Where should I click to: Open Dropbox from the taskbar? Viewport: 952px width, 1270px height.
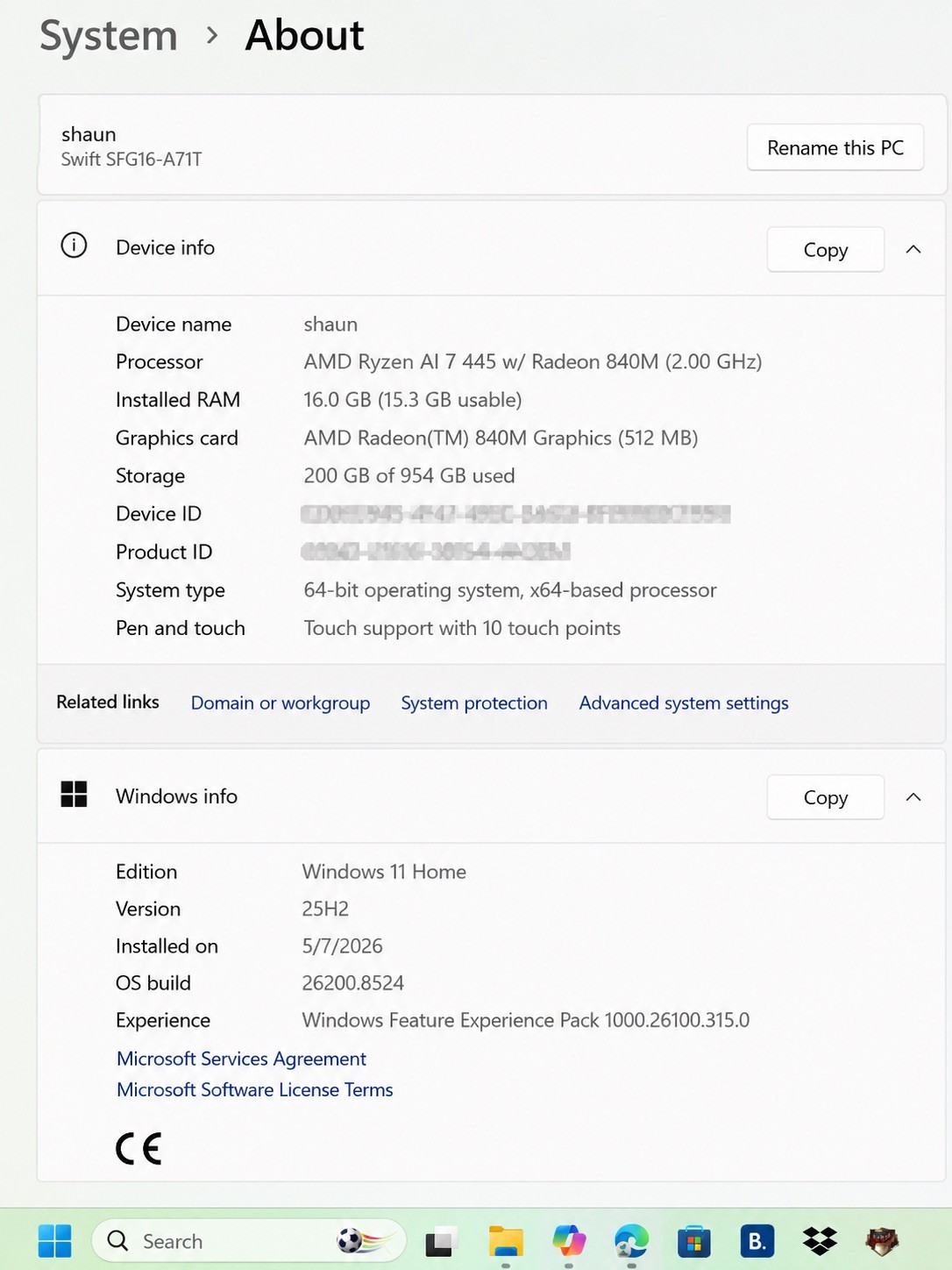tap(820, 1241)
